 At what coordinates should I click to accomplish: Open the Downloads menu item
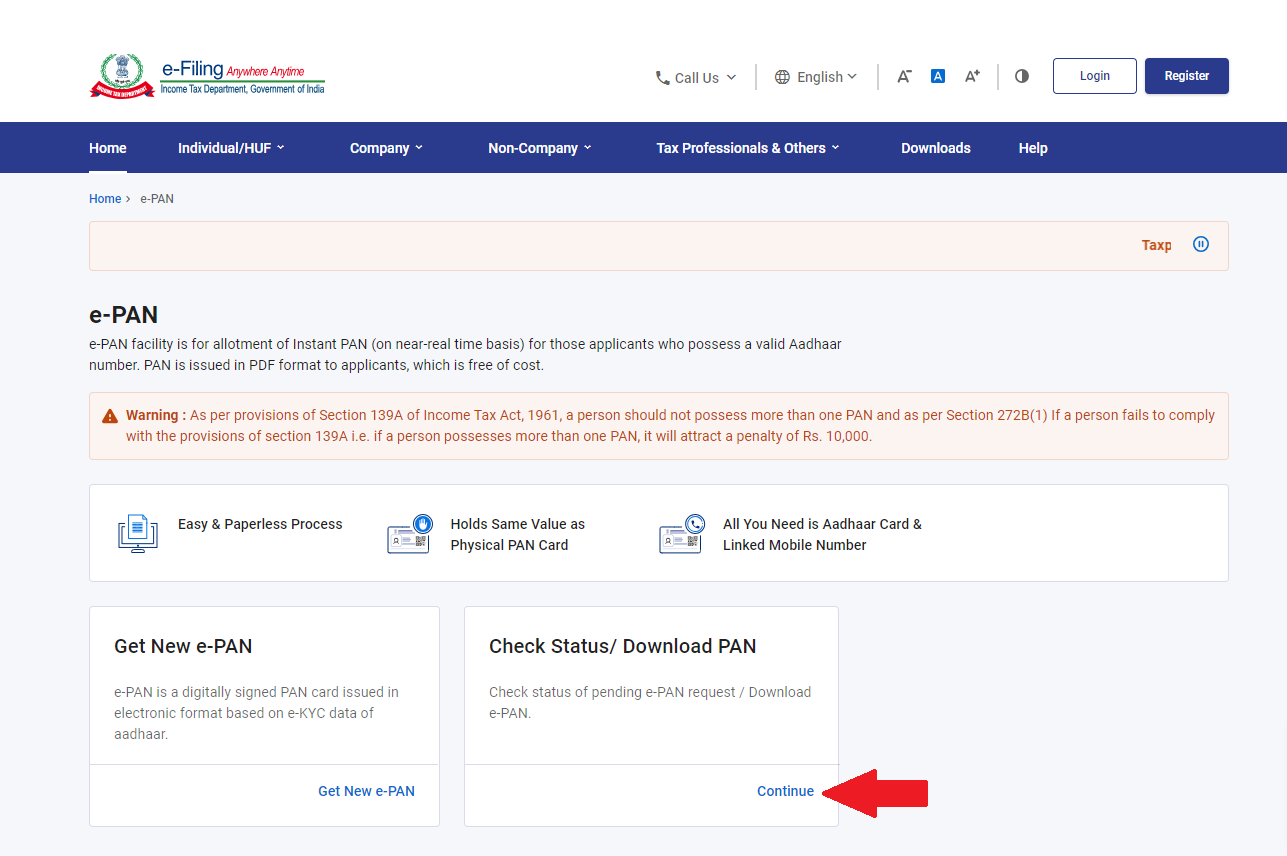[x=934, y=147]
